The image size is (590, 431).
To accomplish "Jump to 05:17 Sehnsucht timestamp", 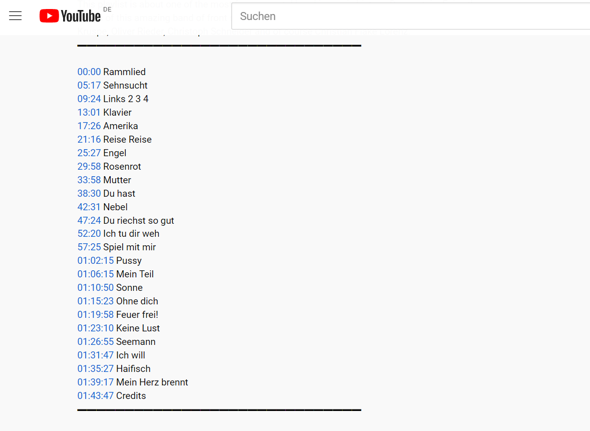I will 89,85.
